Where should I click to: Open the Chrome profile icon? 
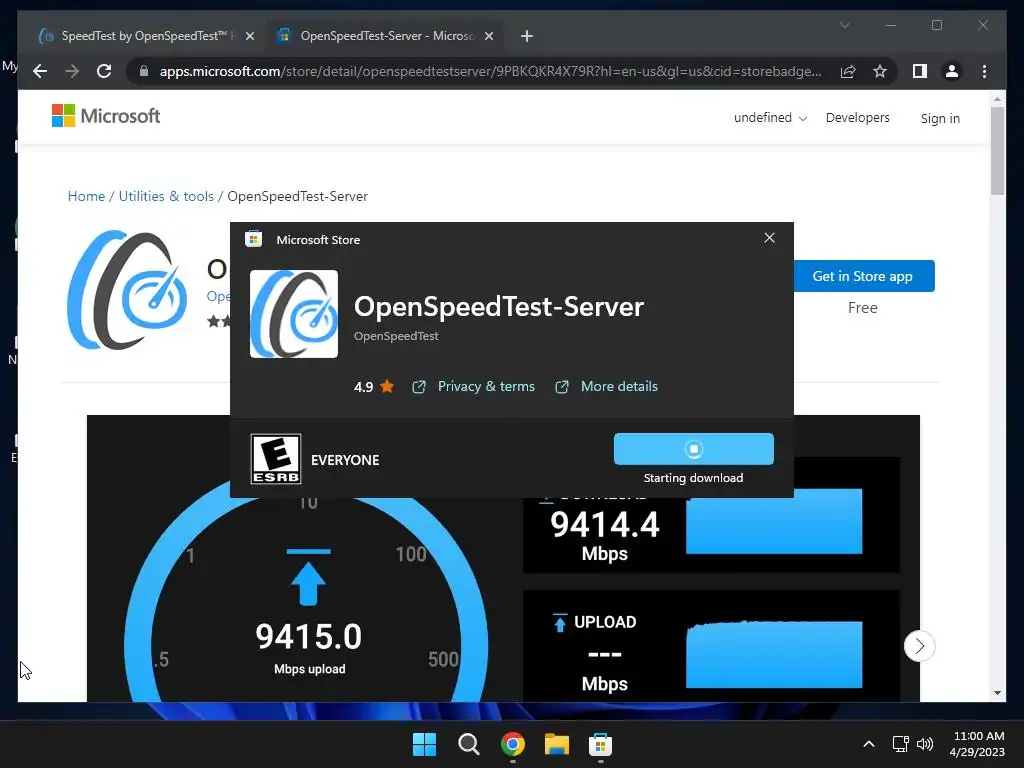point(952,71)
